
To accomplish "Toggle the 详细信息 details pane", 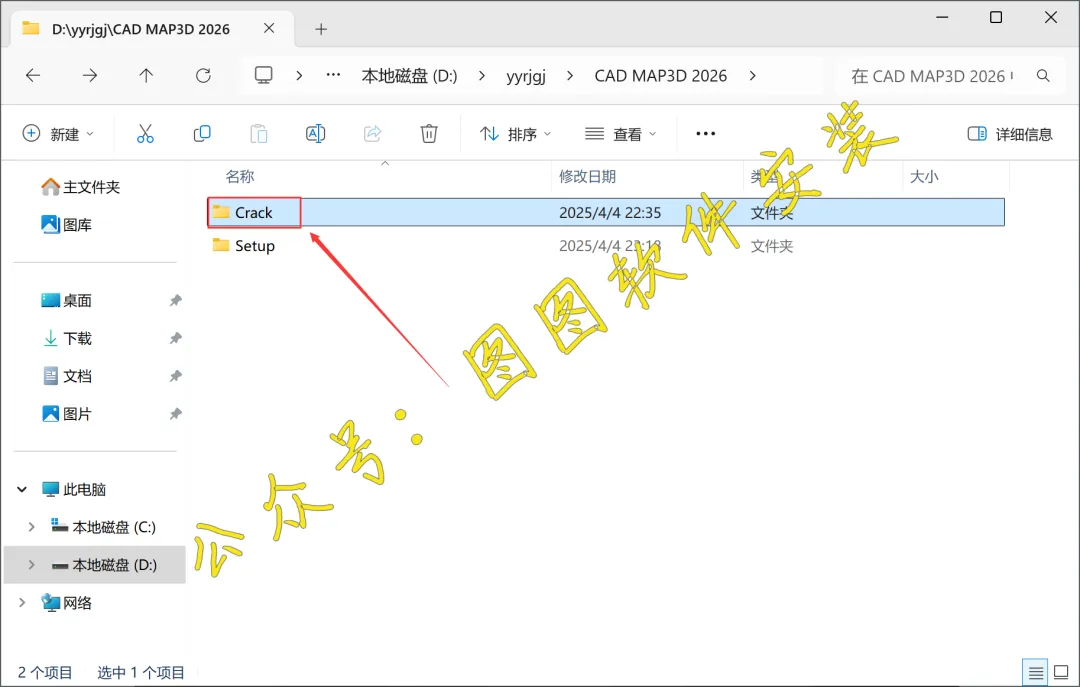I will tap(1010, 134).
